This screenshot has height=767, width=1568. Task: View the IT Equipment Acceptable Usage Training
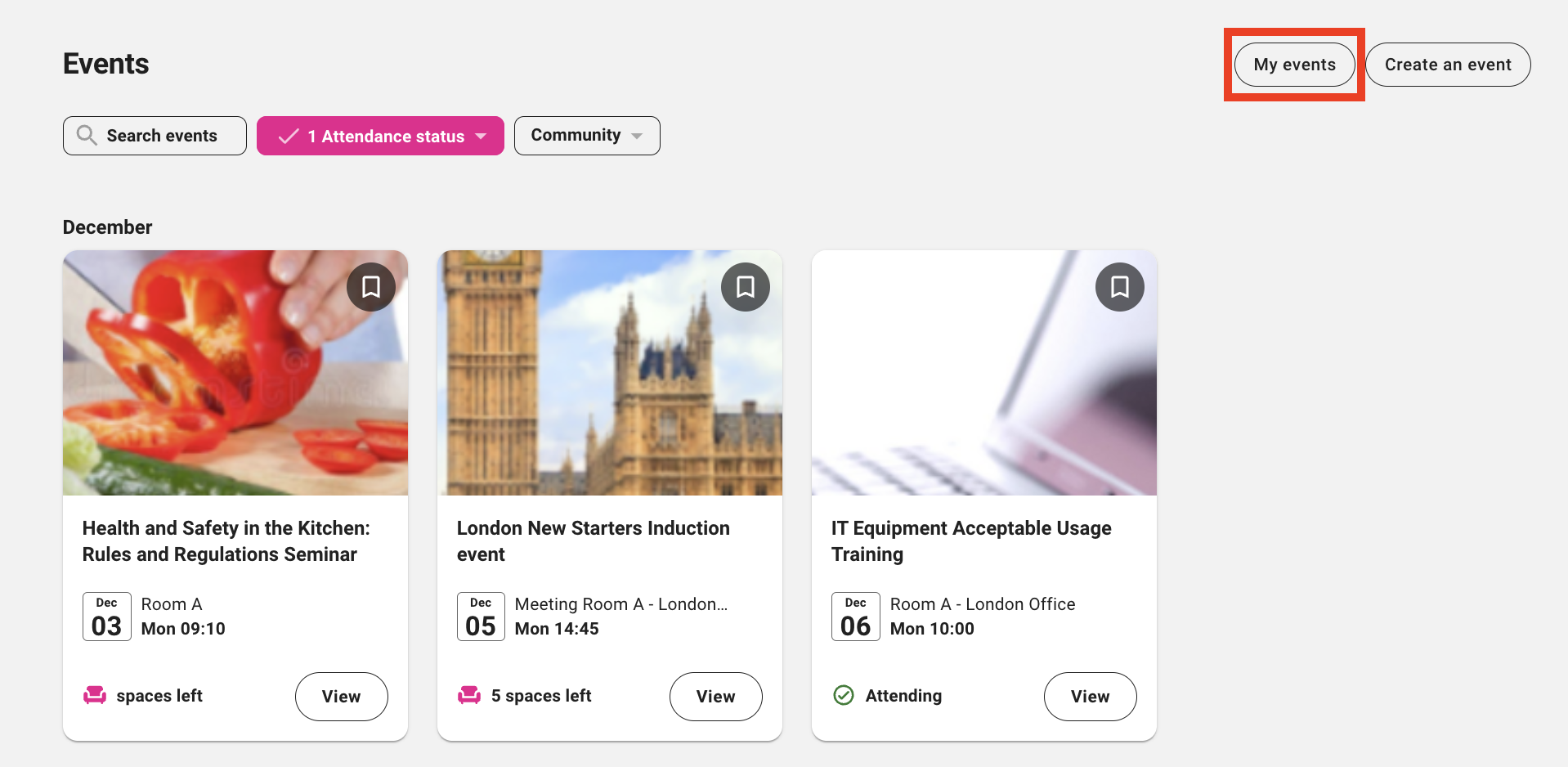(1090, 697)
